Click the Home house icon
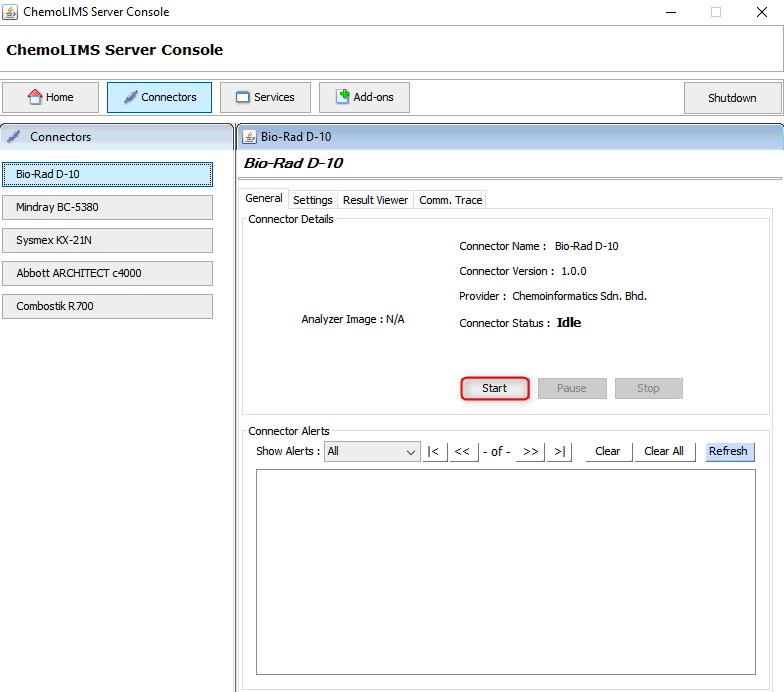The width and height of the screenshot is (784, 692). (x=35, y=97)
